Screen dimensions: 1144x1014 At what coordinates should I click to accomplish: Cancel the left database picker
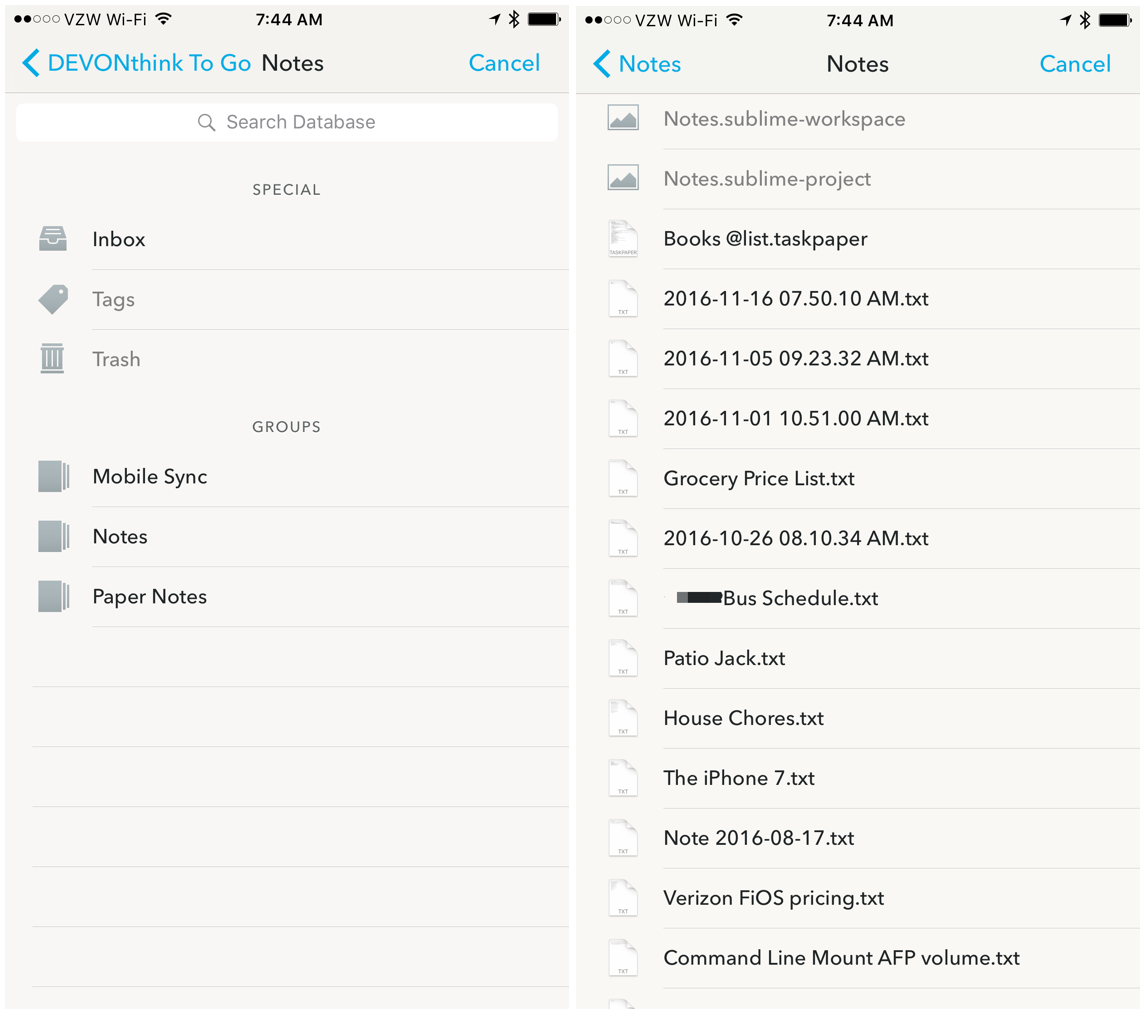click(504, 63)
